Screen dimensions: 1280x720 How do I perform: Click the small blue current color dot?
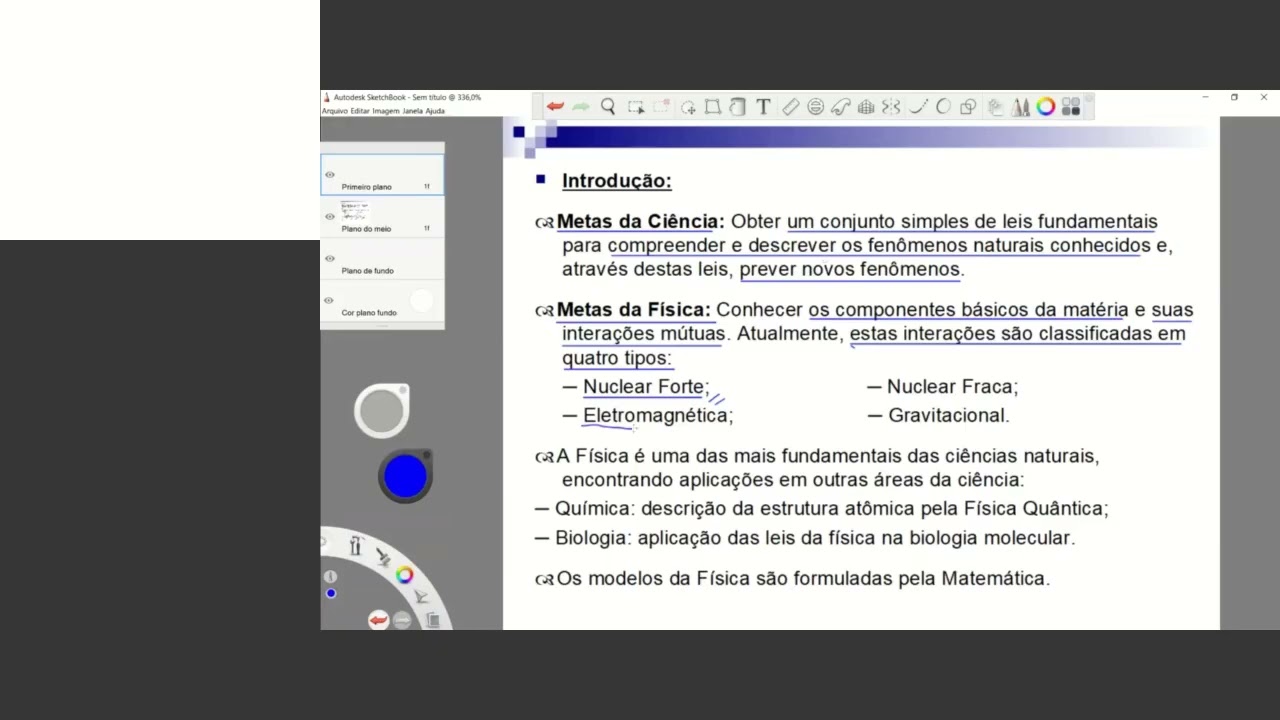click(x=331, y=594)
